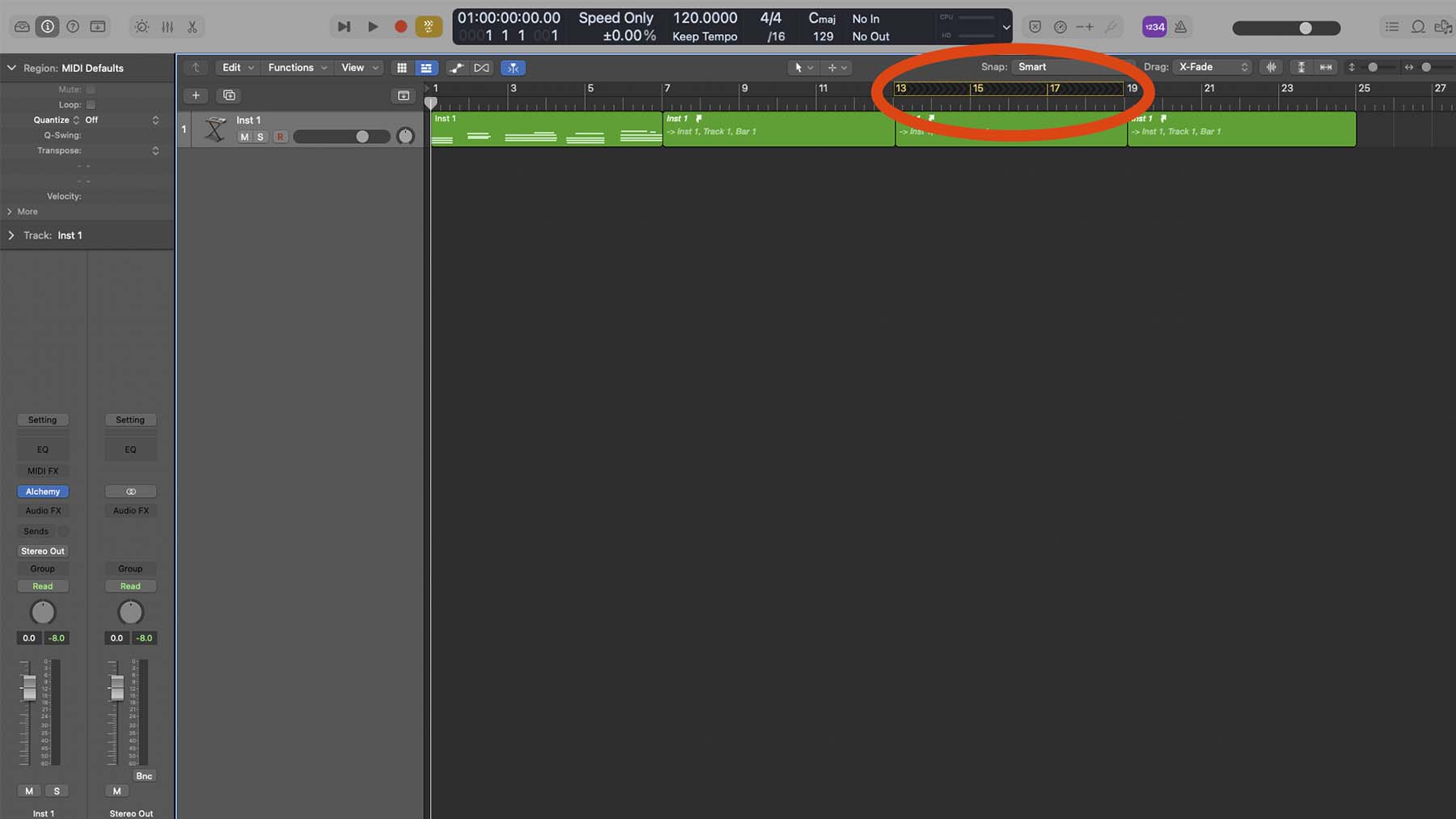Open the Snap Smart dropdown
This screenshot has height=819, width=1456.
pyautogui.click(x=1073, y=67)
